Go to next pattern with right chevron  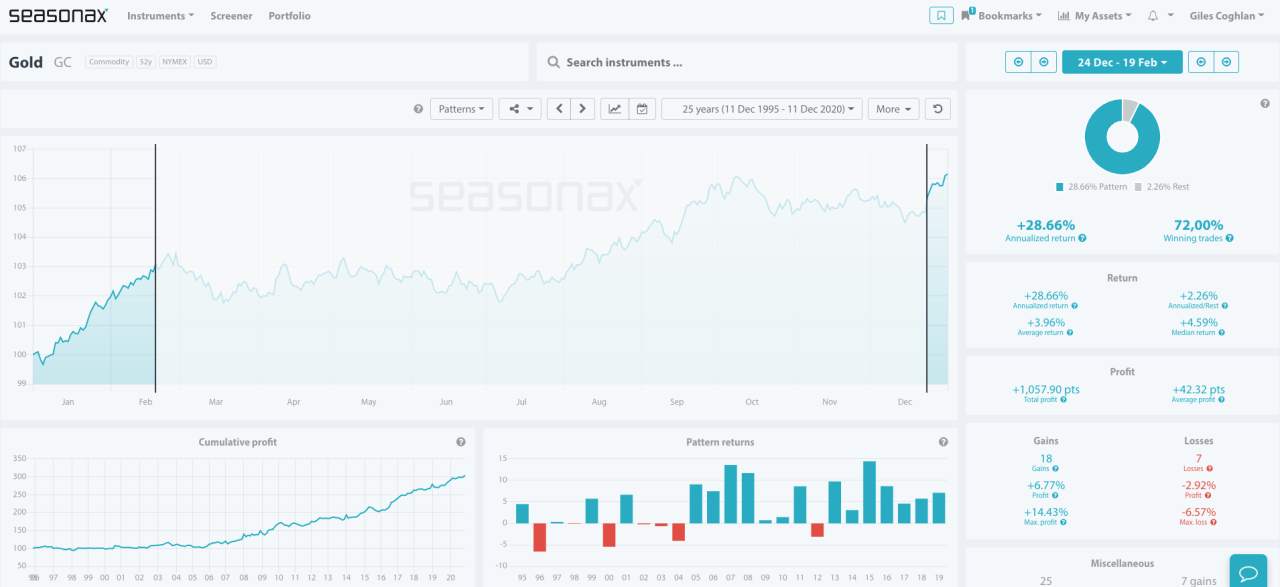(583, 109)
